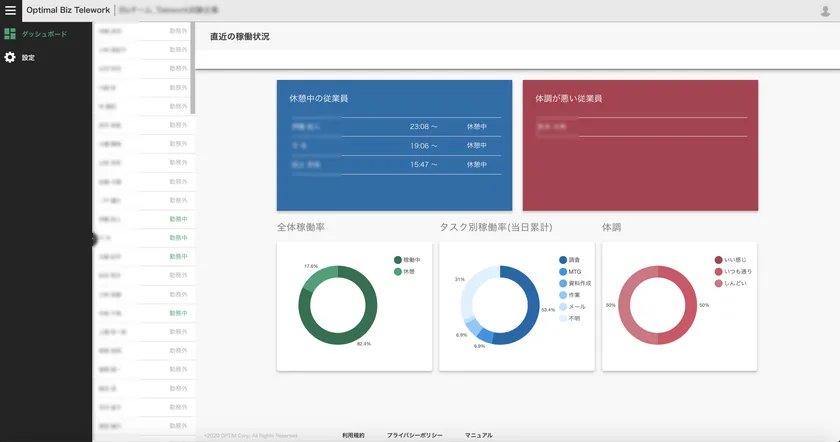
Task: Toggle the 休憩 legend swatch
Action: 397,271
